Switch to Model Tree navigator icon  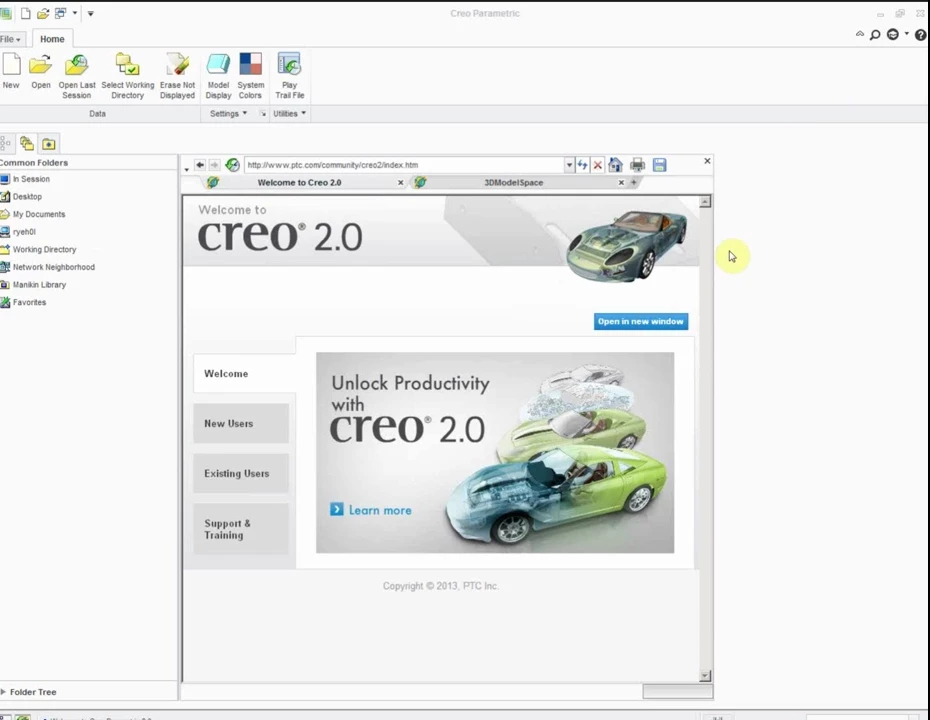[5, 143]
